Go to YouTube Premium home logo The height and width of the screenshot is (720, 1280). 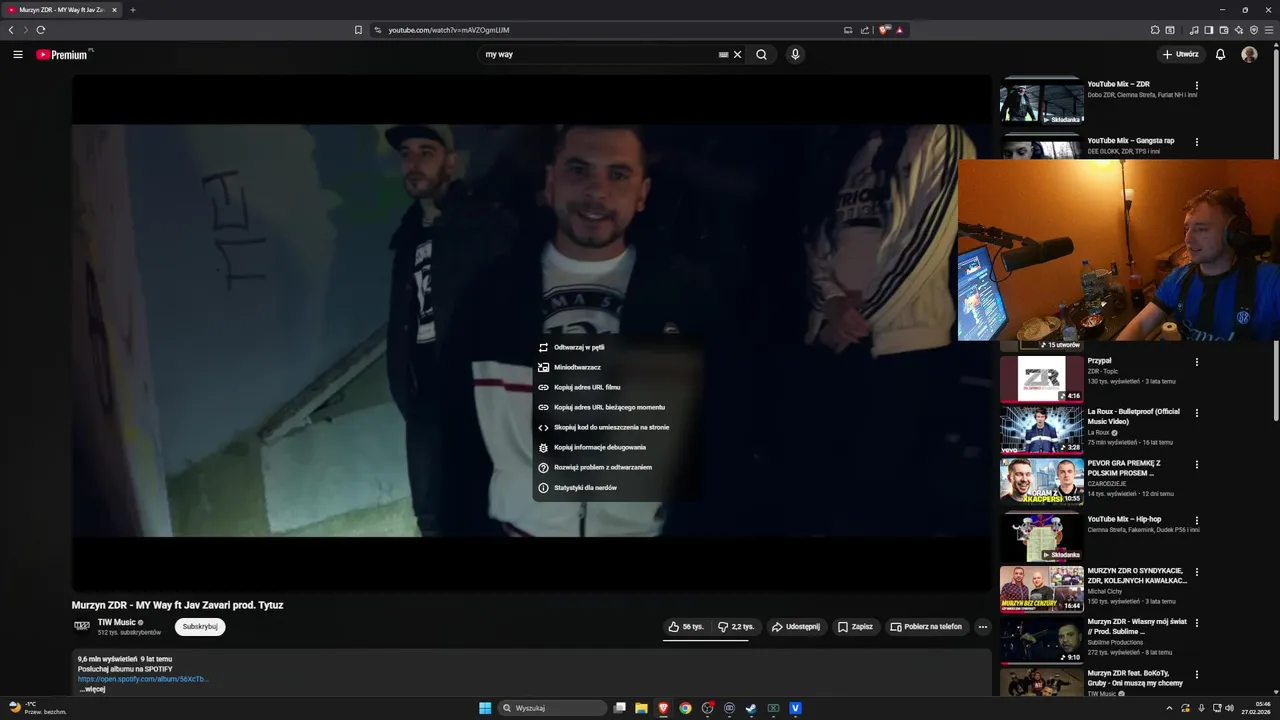(62, 55)
